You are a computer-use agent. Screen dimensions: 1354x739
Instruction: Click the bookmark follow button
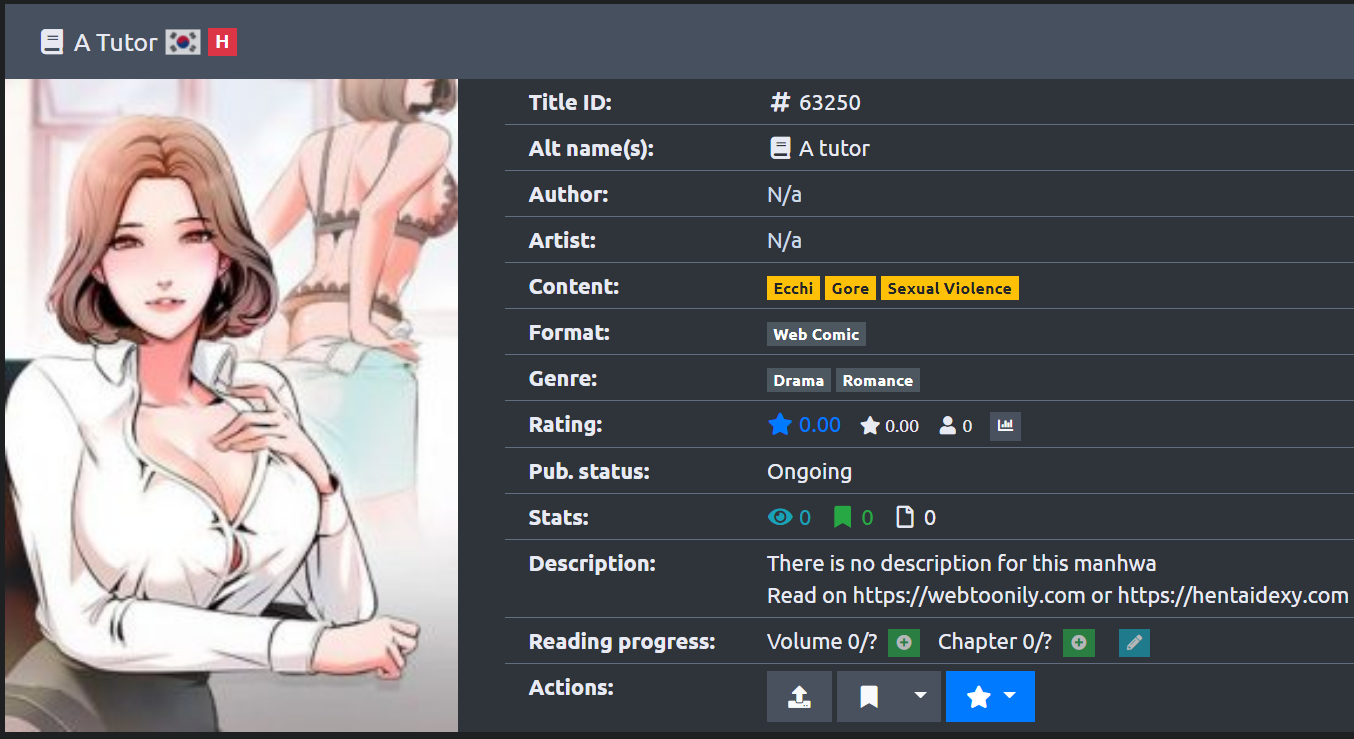[869, 696]
